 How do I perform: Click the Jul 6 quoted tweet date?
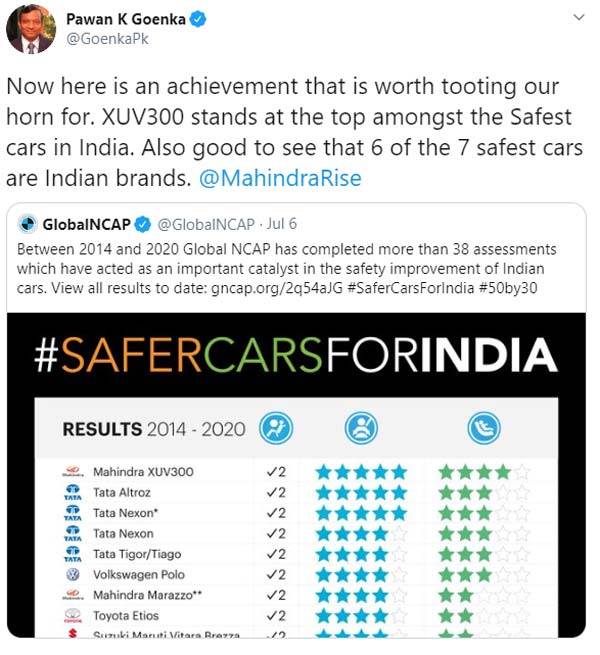click(282, 223)
